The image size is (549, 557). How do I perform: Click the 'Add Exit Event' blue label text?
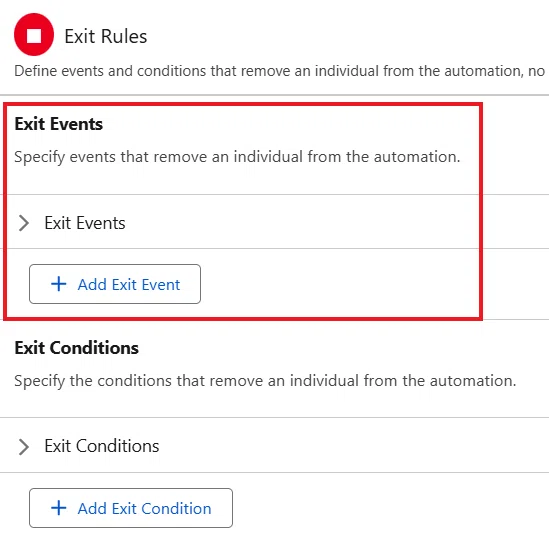[x=129, y=285]
